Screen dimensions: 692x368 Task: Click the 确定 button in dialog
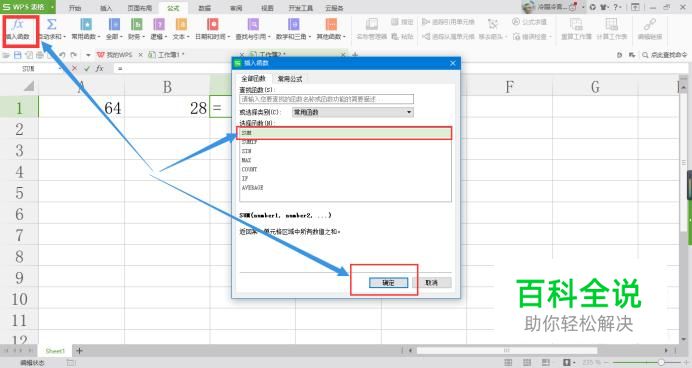coord(388,283)
